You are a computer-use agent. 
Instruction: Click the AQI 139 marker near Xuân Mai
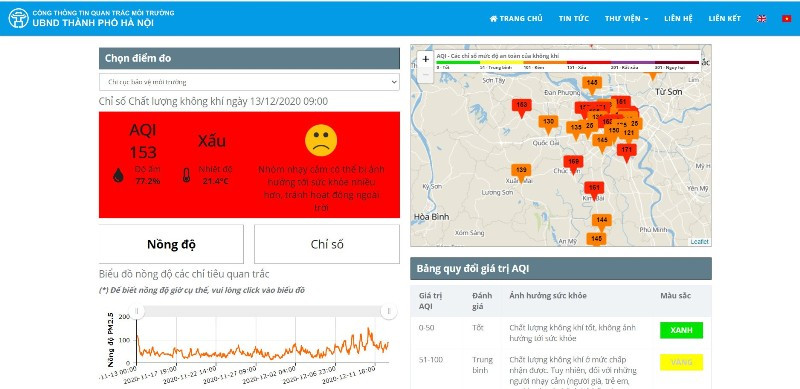tap(521, 172)
